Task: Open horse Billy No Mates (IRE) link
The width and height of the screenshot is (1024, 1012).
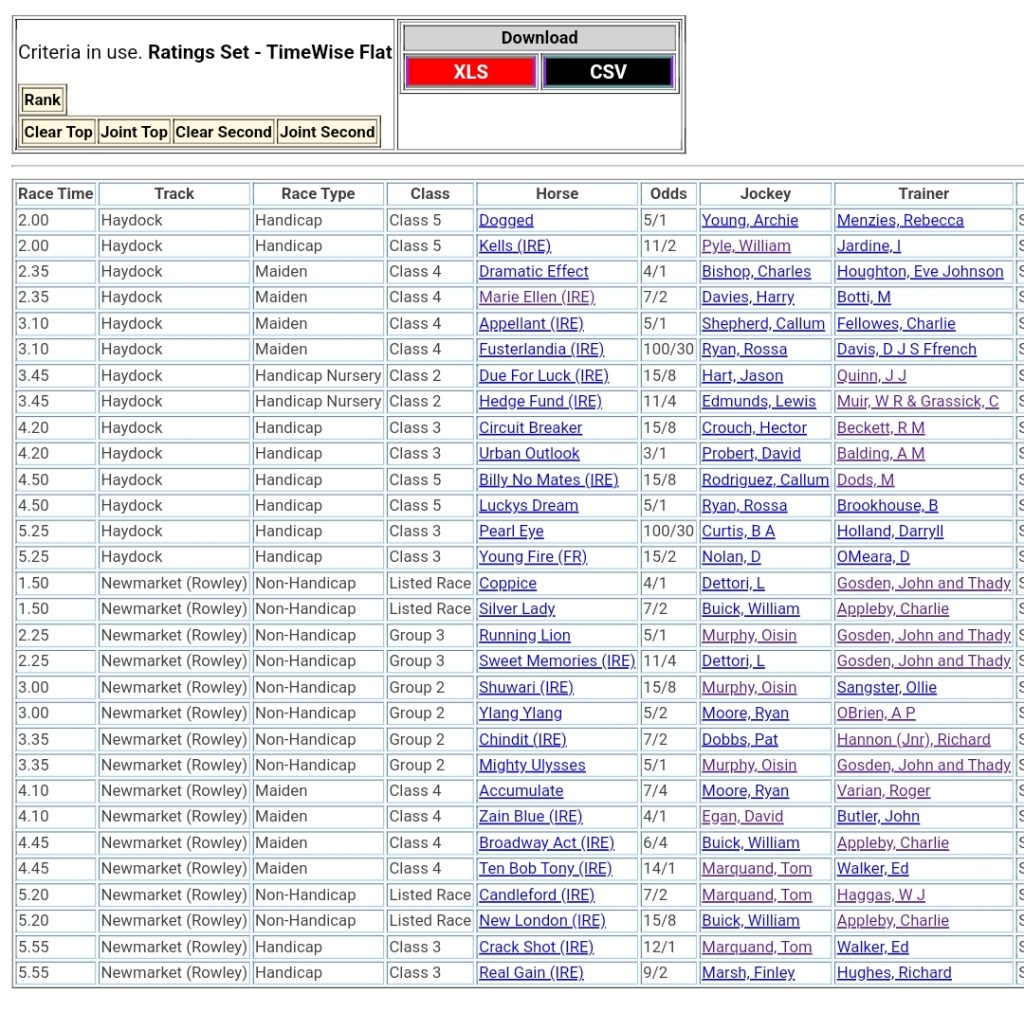Action: (x=548, y=479)
